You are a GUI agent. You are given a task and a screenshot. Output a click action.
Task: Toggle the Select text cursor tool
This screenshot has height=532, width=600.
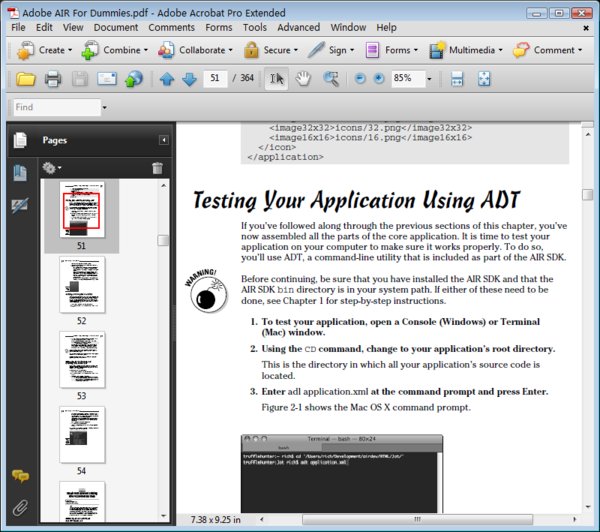pyautogui.click(x=277, y=78)
